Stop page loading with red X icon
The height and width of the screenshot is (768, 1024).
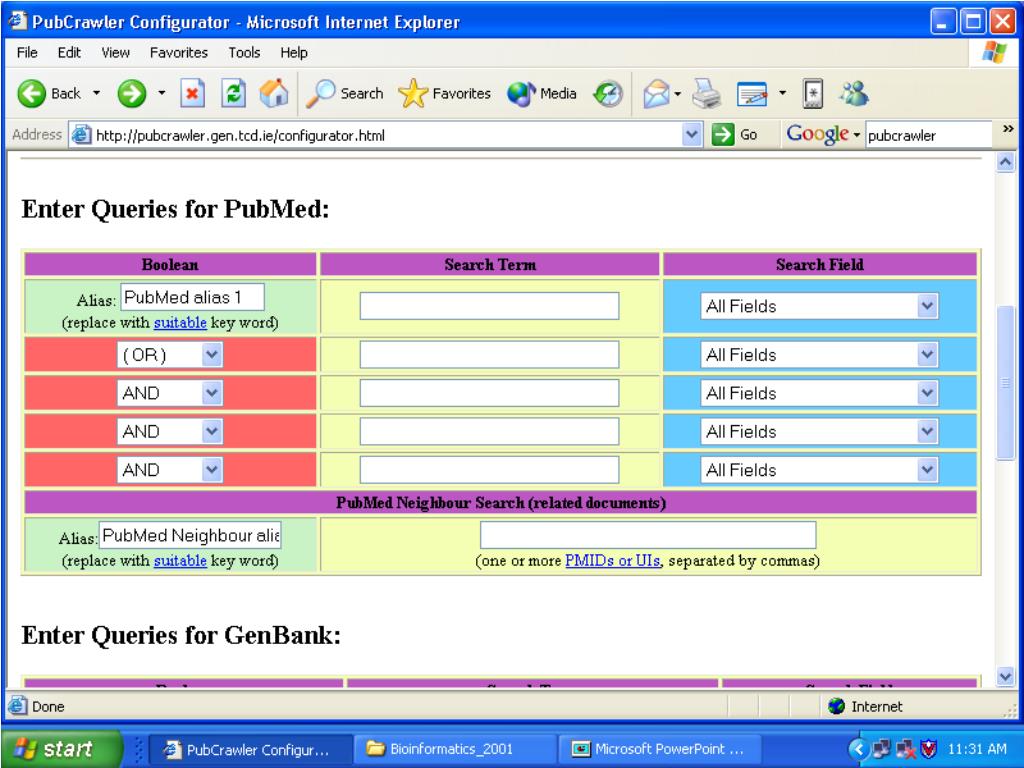[x=192, y=94]
